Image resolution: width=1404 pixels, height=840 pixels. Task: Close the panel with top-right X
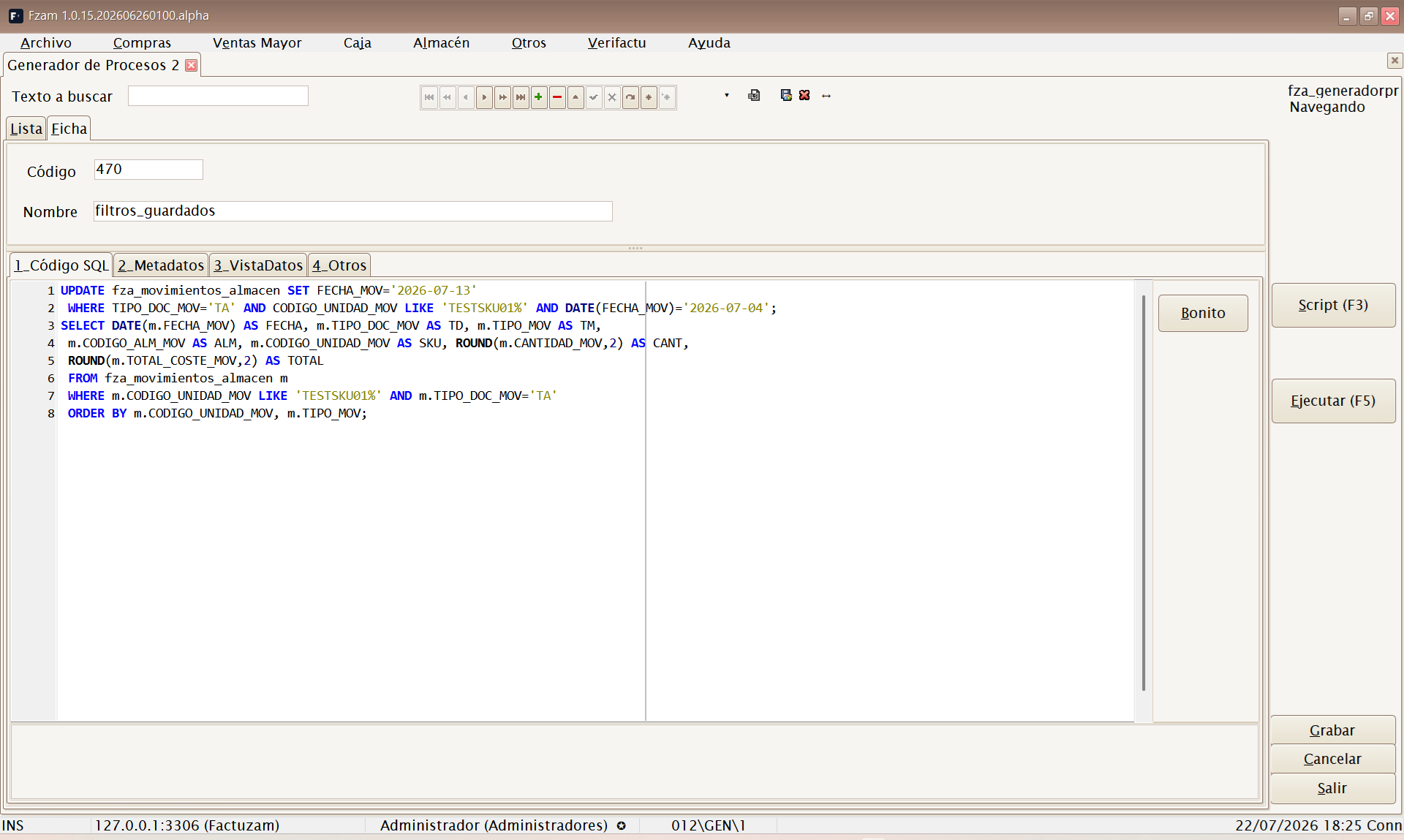[x=1394, y=60]
